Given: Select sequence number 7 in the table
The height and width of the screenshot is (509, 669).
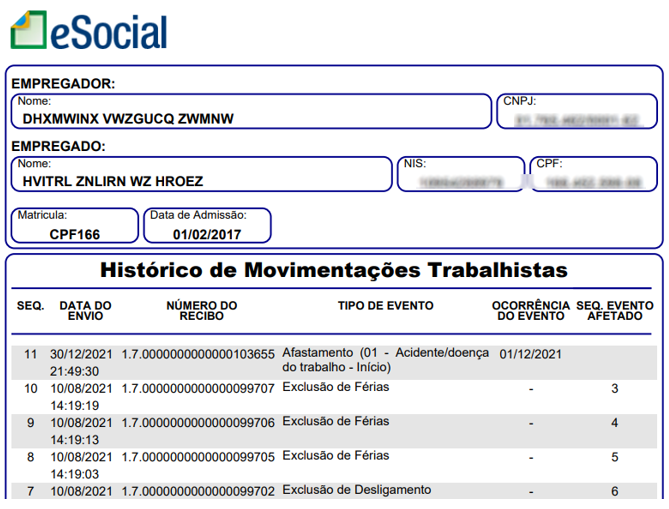Looking at the screenshot, I should (x=31, y=491).
